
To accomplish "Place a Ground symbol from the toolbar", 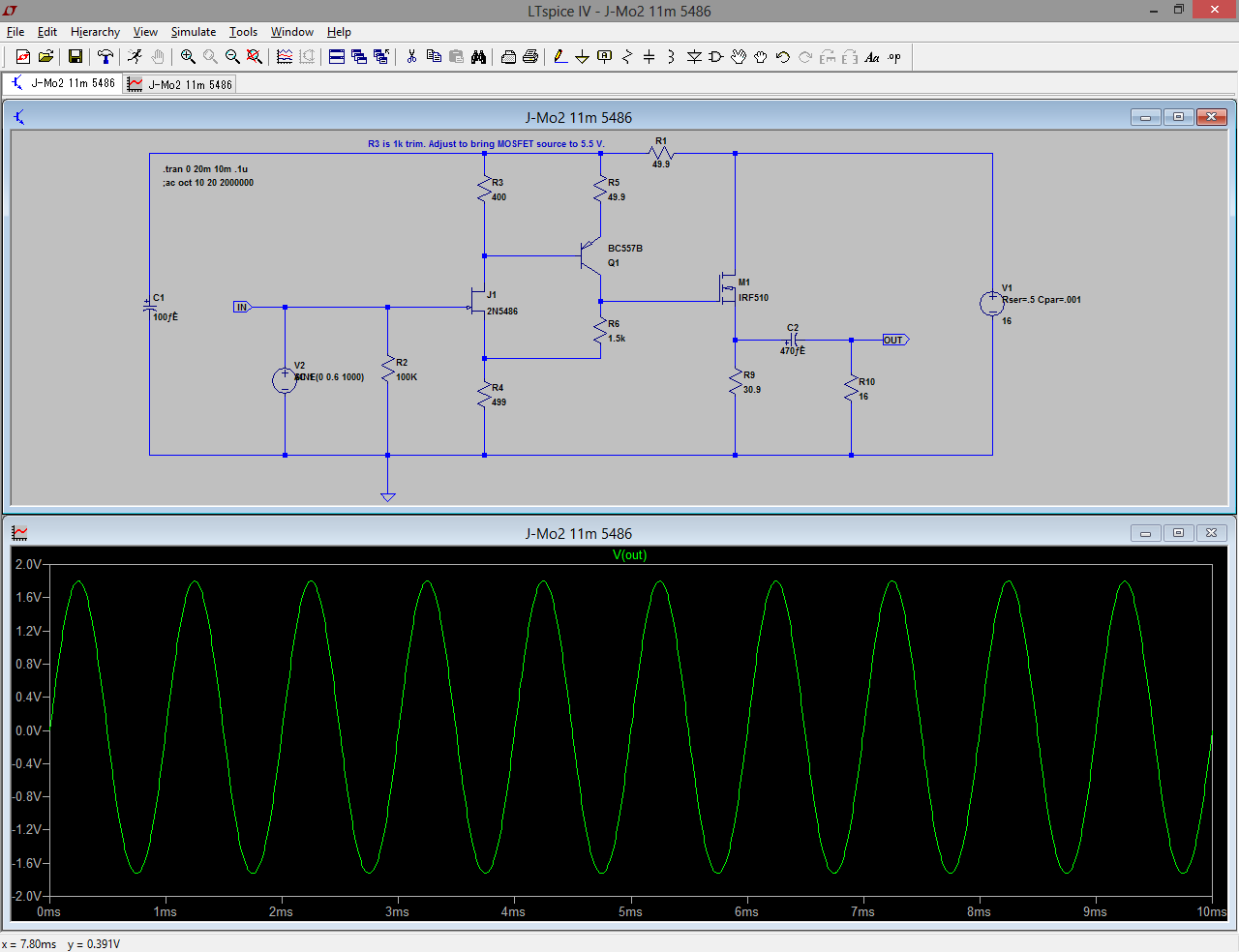I will coord(582,57).
